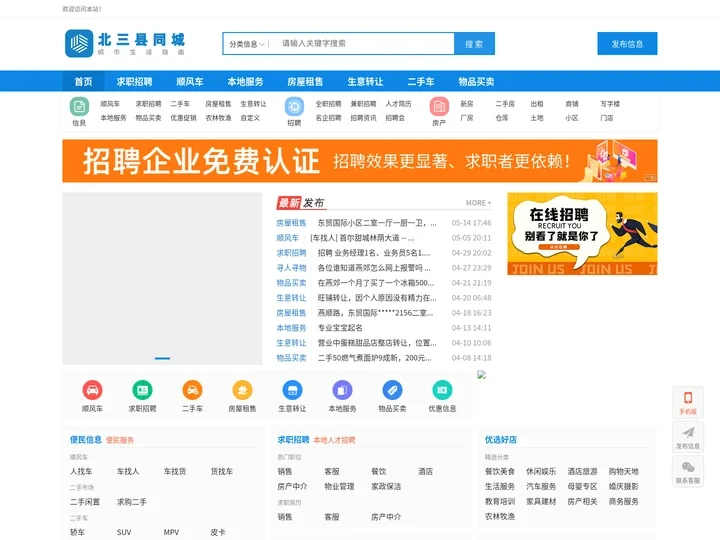This screenshot has height=540, width=720.
Task: Click the 本地人才招聘 orange subtitle link
Action: [334, 440]
